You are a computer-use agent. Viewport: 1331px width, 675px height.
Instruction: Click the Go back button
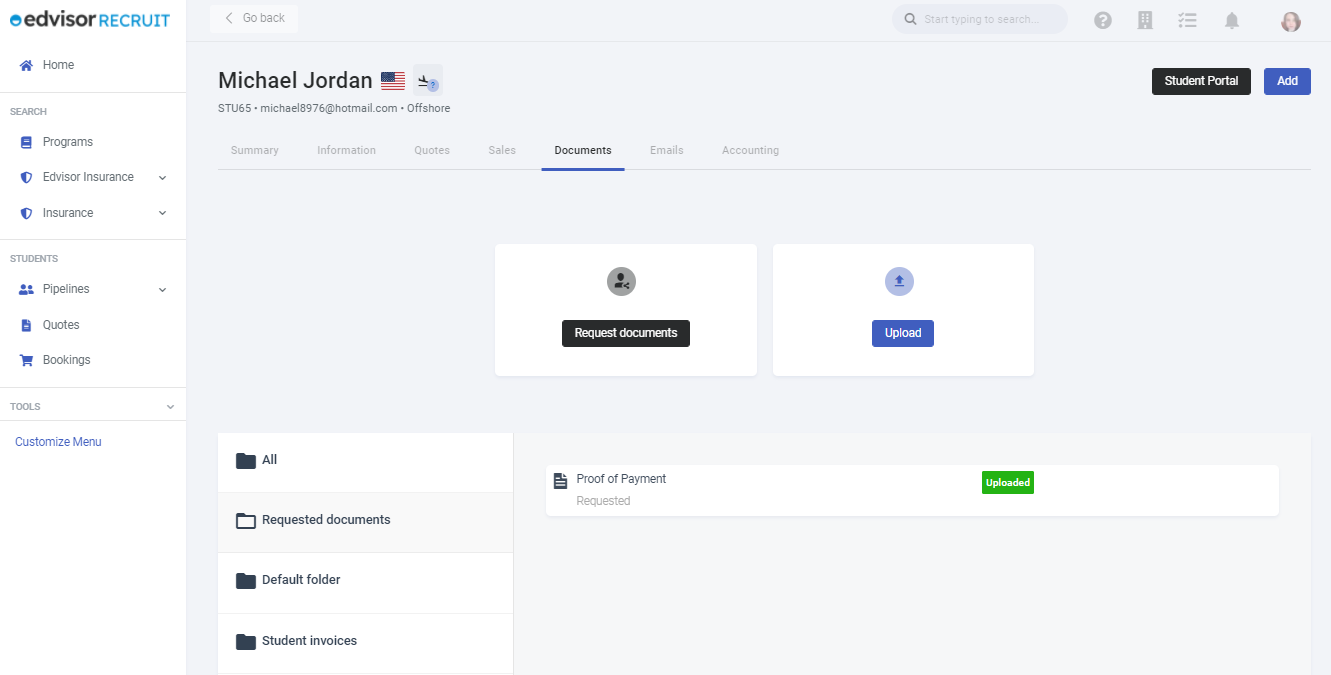254,18
